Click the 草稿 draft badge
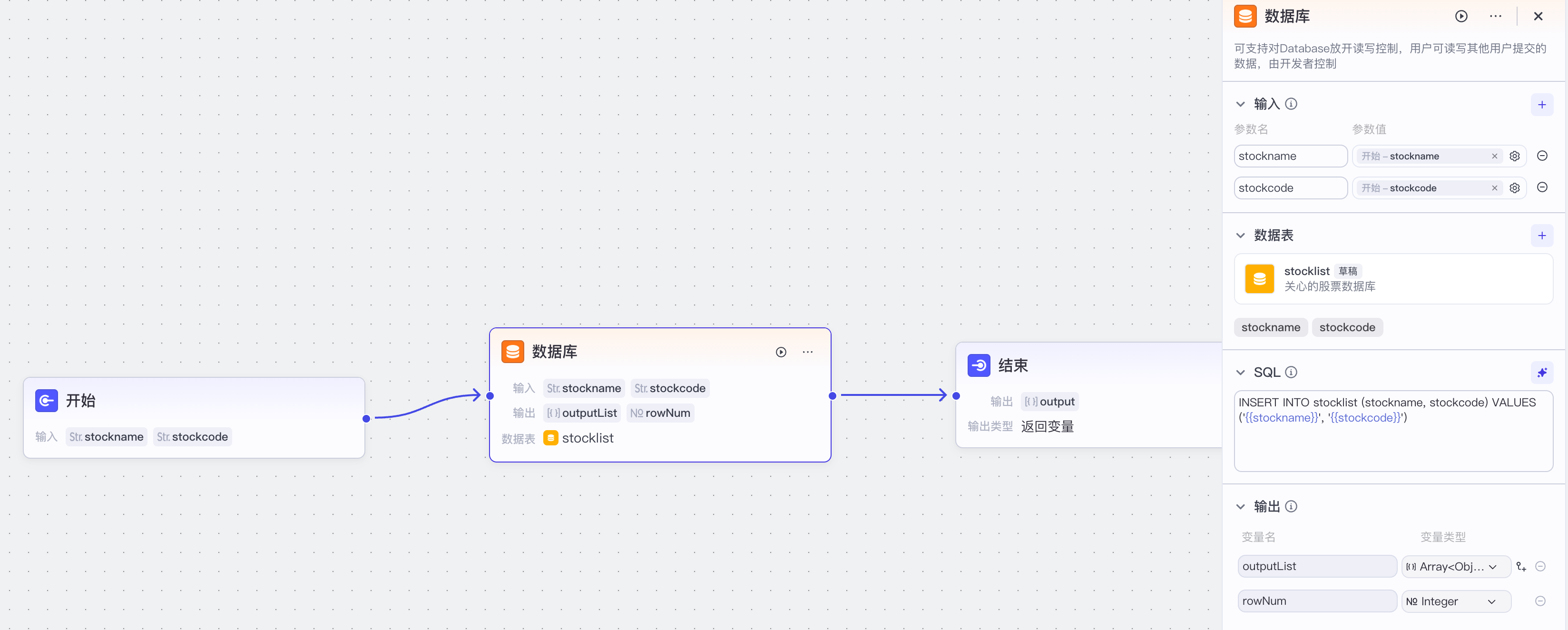This screenshot has height=630, width=1568. 1348,272
